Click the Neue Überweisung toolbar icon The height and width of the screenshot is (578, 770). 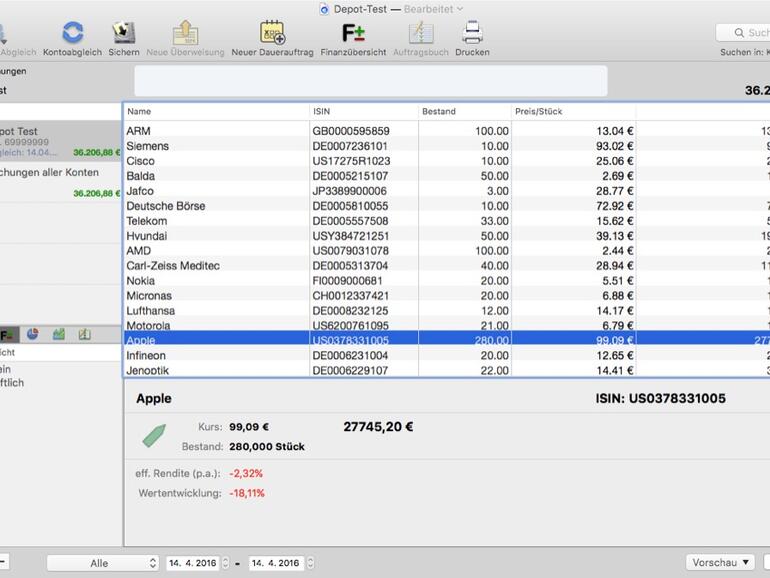(185, 33)
